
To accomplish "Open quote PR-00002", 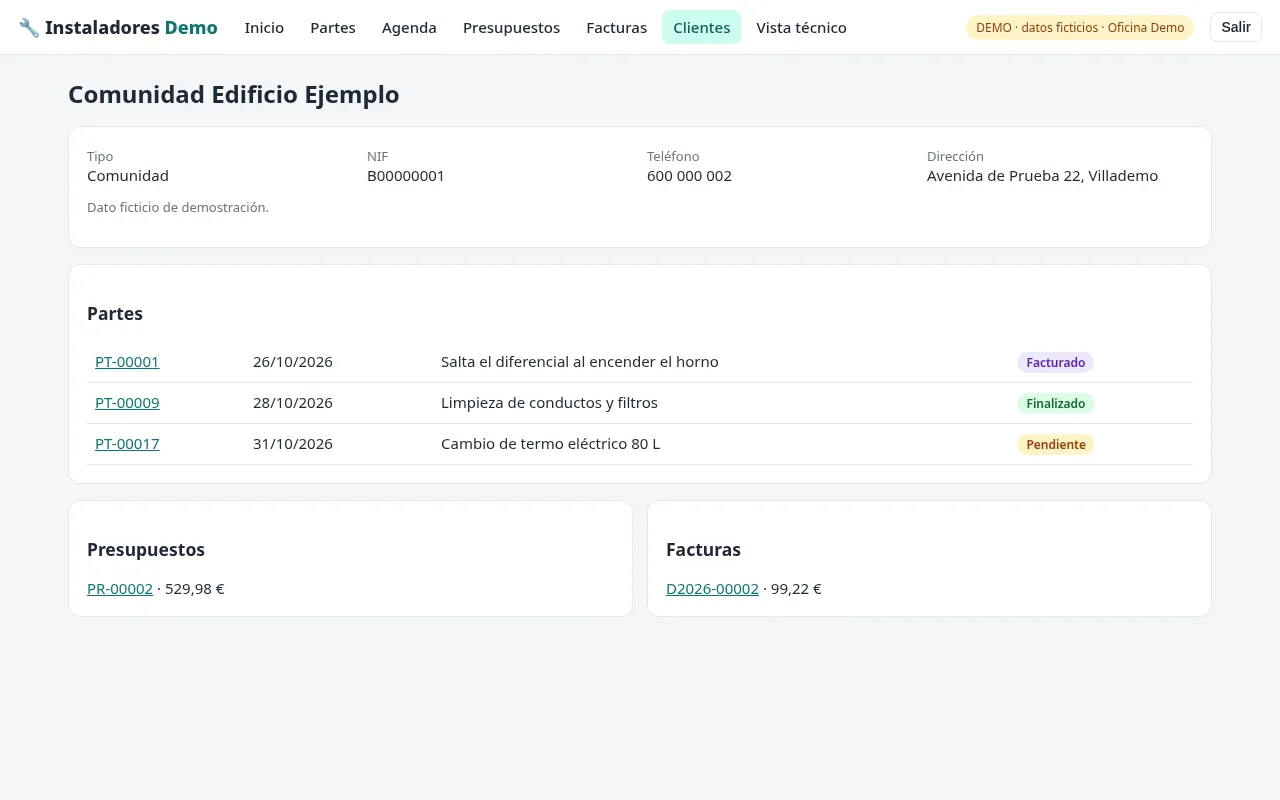I will 120,589.
